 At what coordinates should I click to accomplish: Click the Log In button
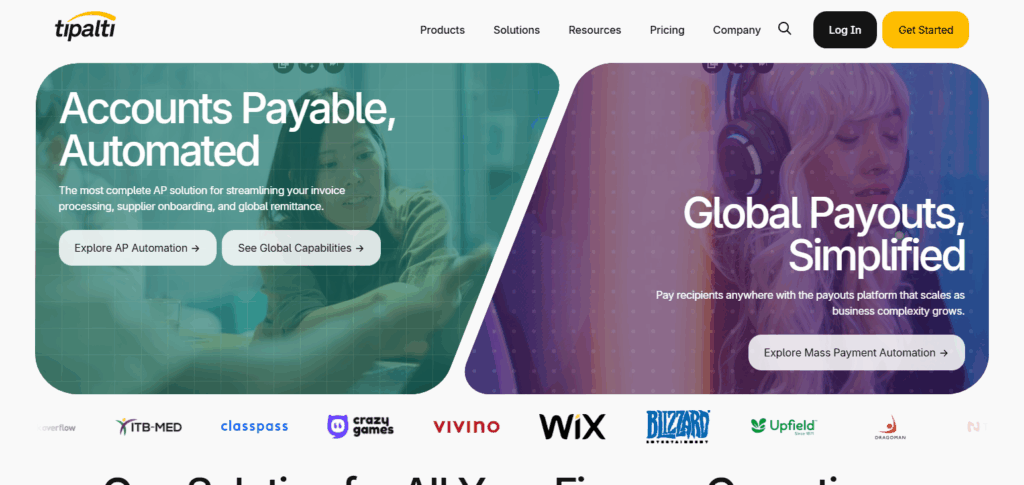844,30
